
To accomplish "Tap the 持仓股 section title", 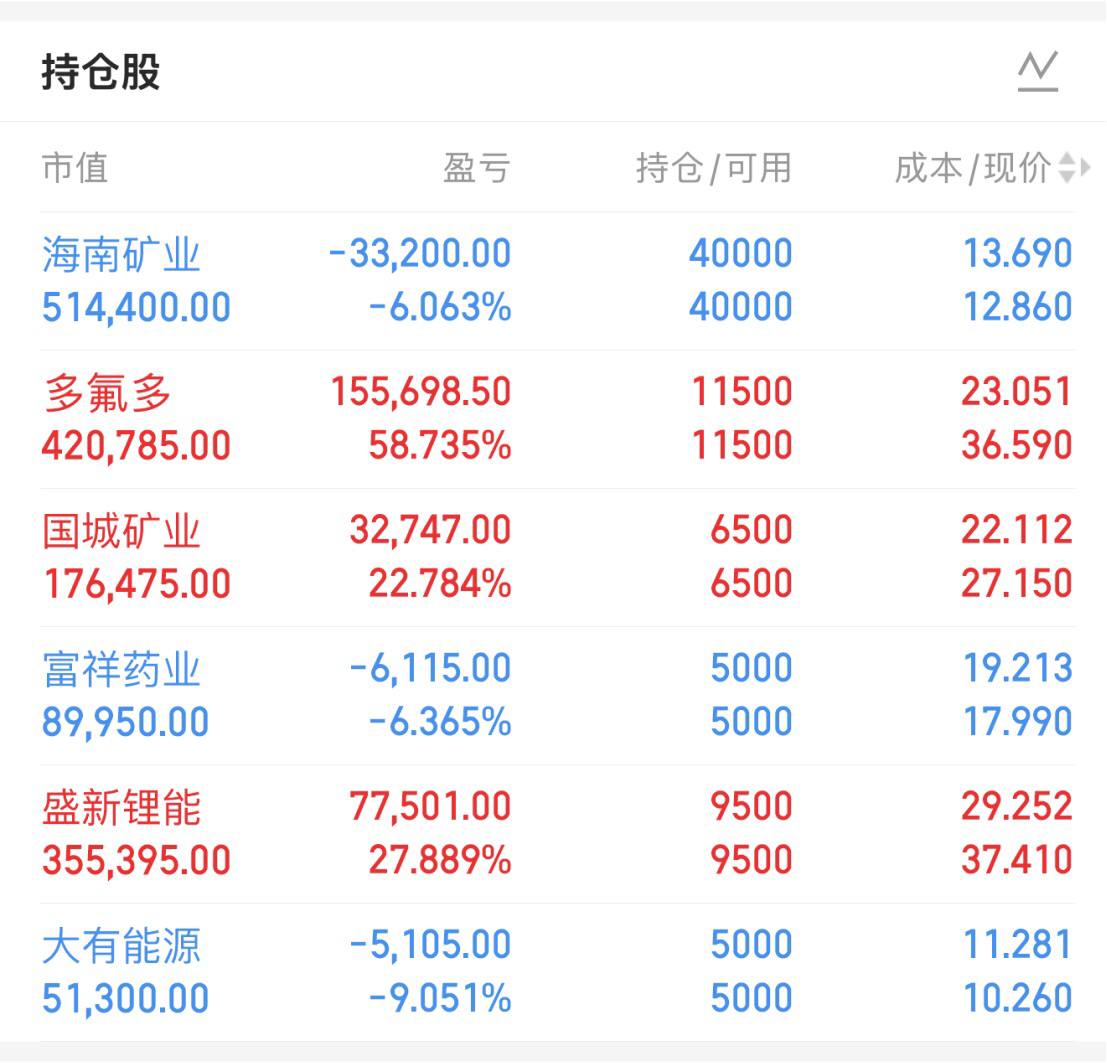I will [101, 73].
